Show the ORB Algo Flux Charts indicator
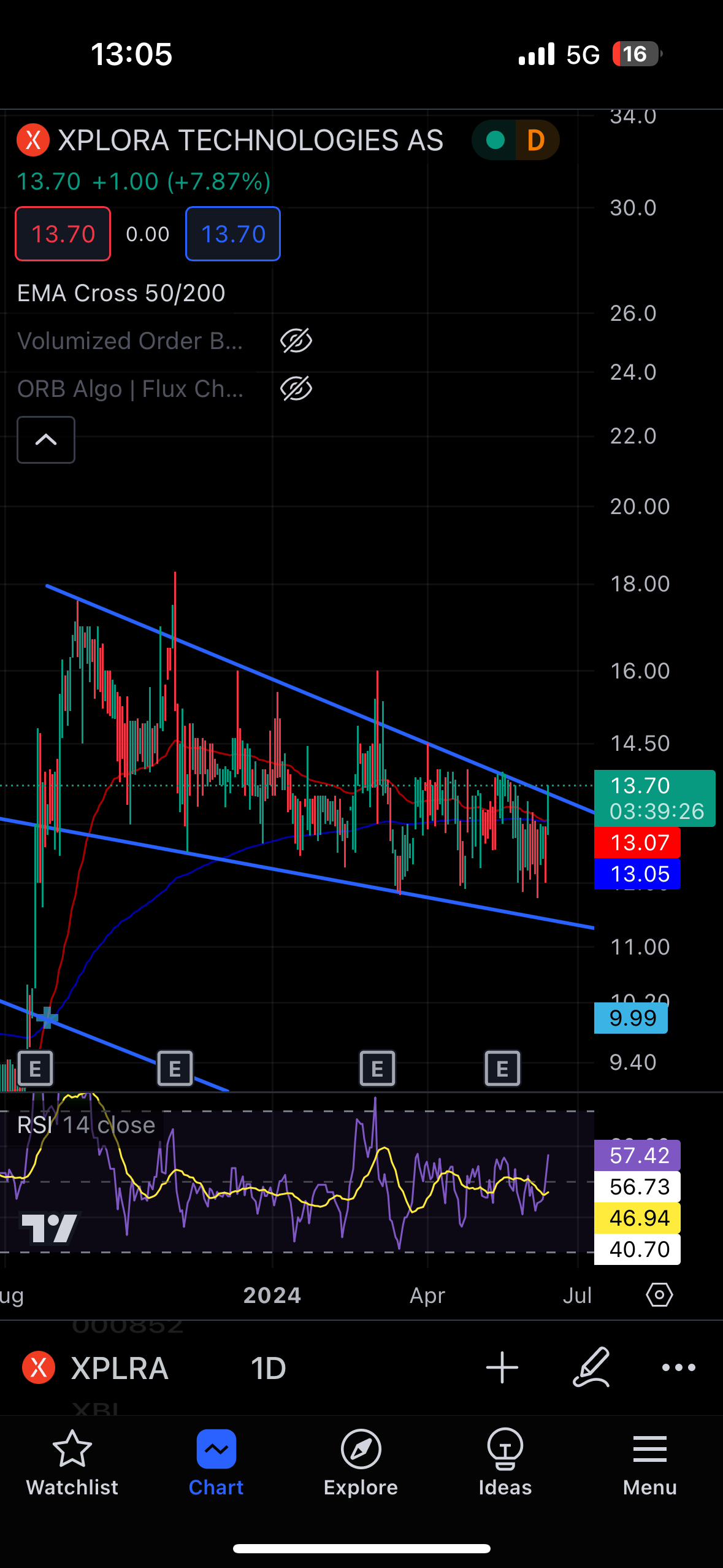 coord(296,389)
